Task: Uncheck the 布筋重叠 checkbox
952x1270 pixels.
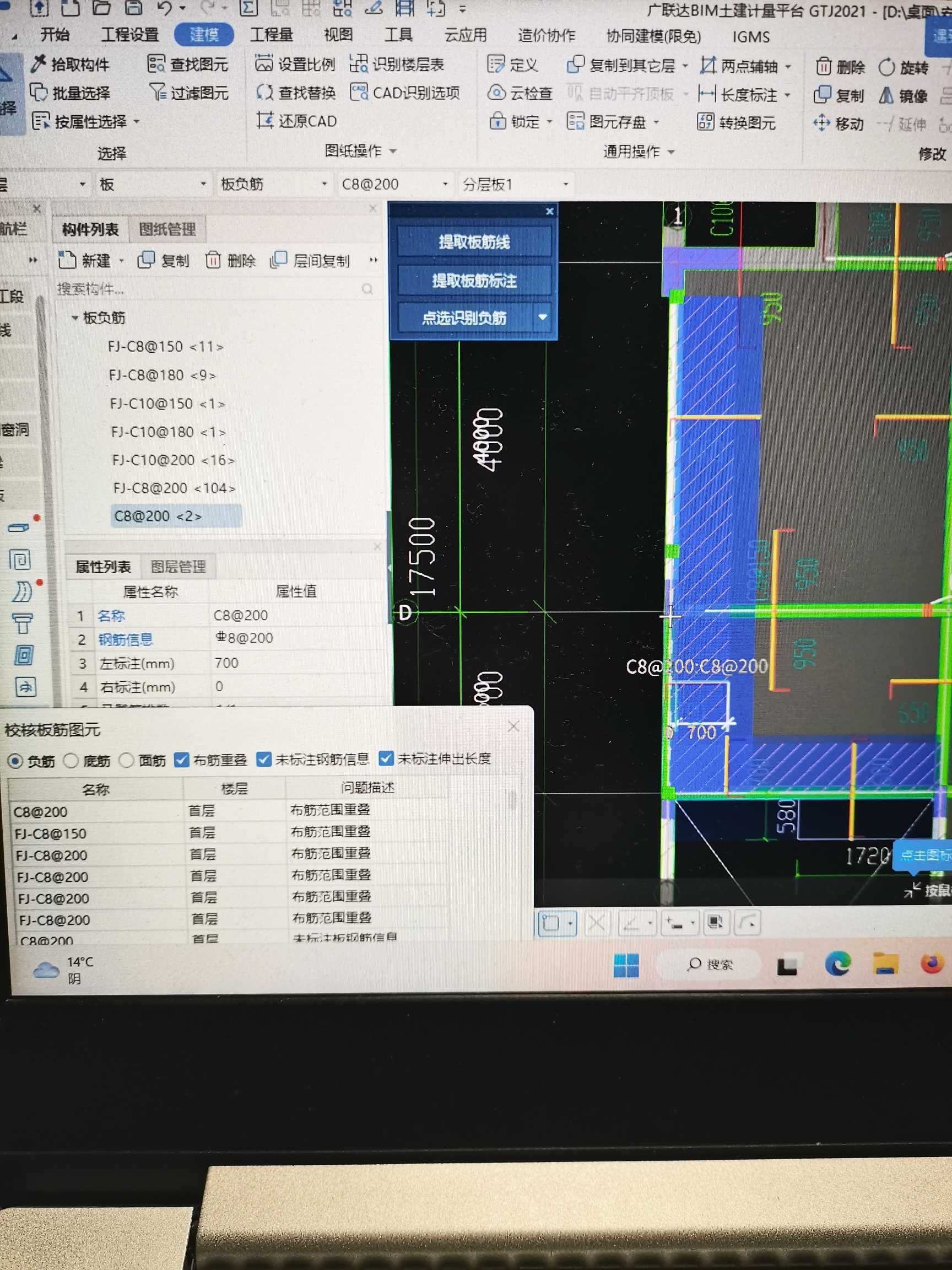Action: (181, 760)
